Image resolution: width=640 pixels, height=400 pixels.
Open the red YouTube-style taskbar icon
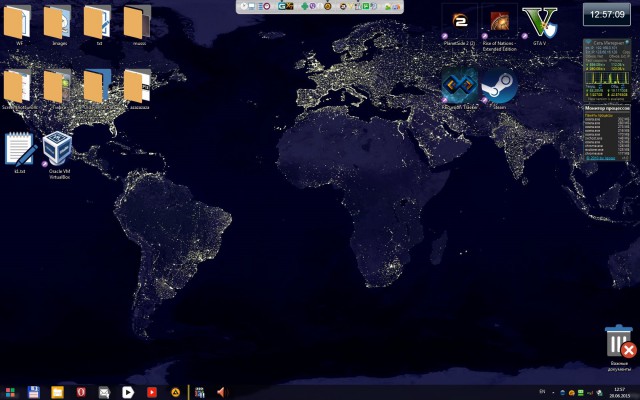152,393
